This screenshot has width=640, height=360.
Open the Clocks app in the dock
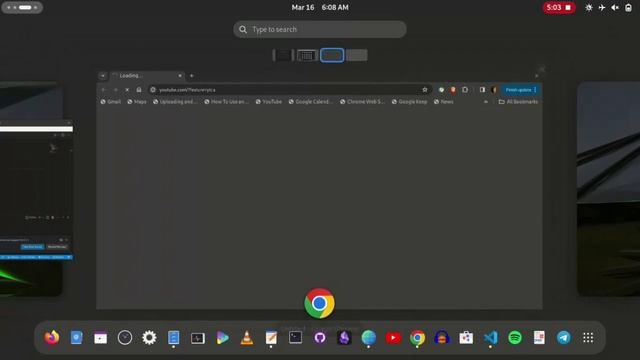125,338
